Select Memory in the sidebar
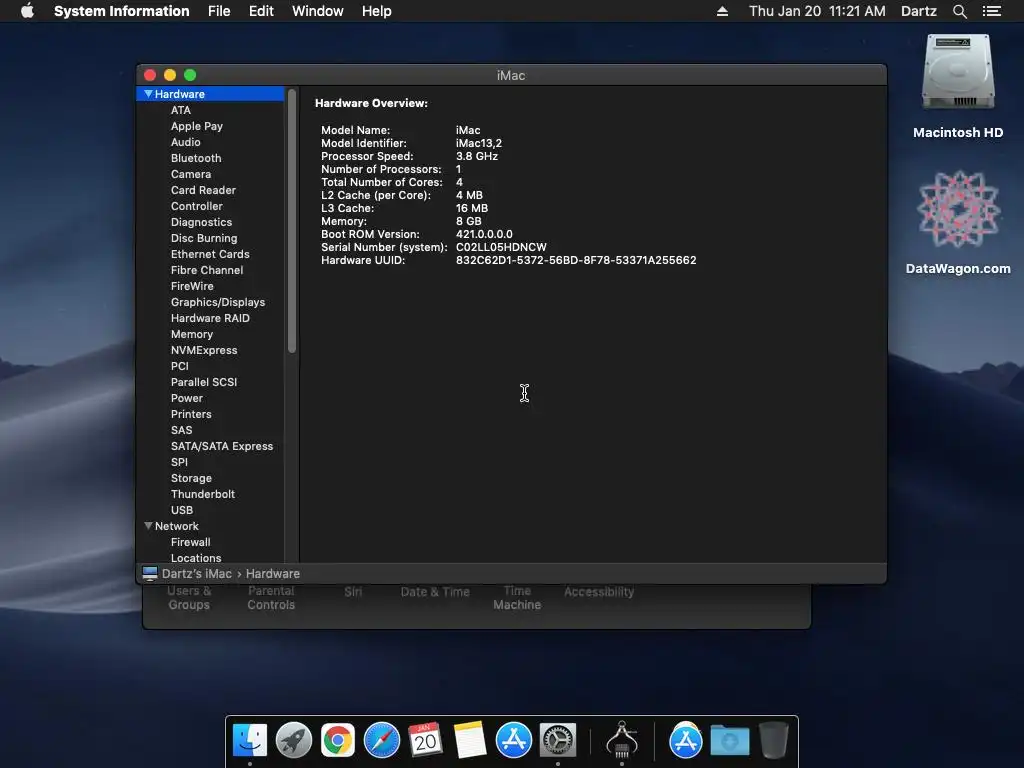Image resolution: width=1024 pixels, height=768 pixels. 191,334
